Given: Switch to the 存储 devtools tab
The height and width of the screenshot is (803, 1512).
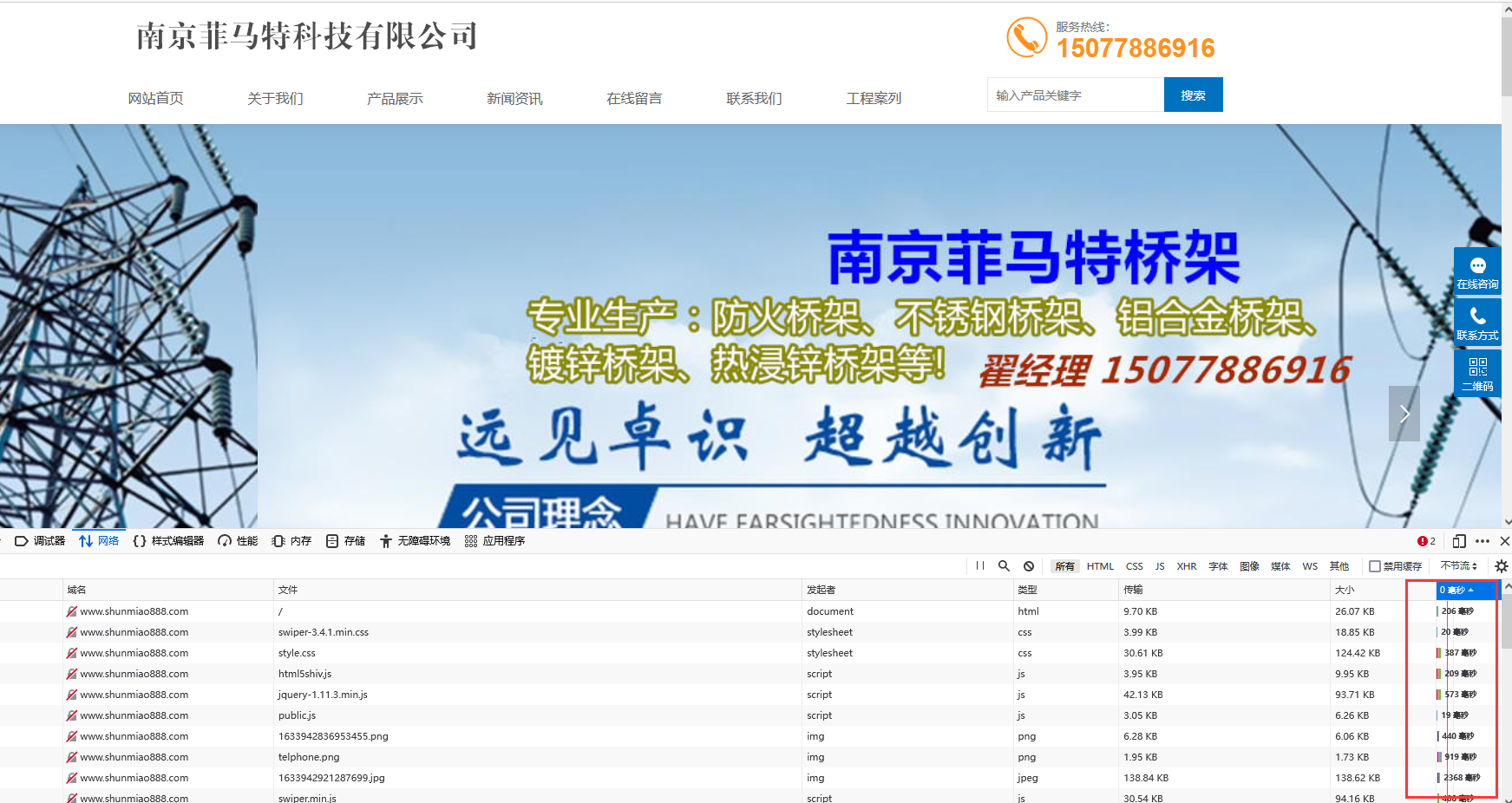Looking at the screenshot, I should point(346,541).
